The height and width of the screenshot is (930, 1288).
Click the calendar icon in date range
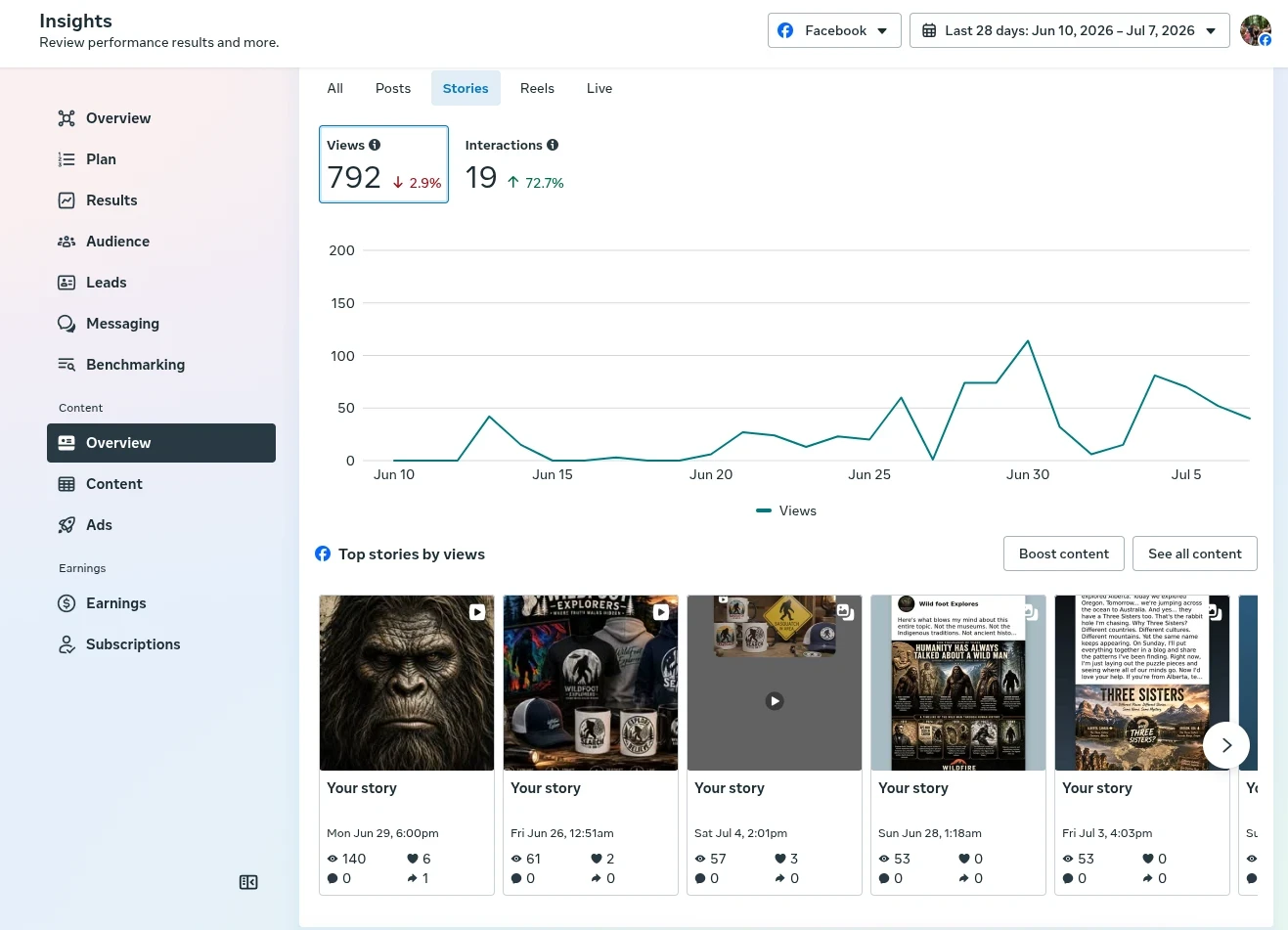pyautogui.click(x=929, y=30)
